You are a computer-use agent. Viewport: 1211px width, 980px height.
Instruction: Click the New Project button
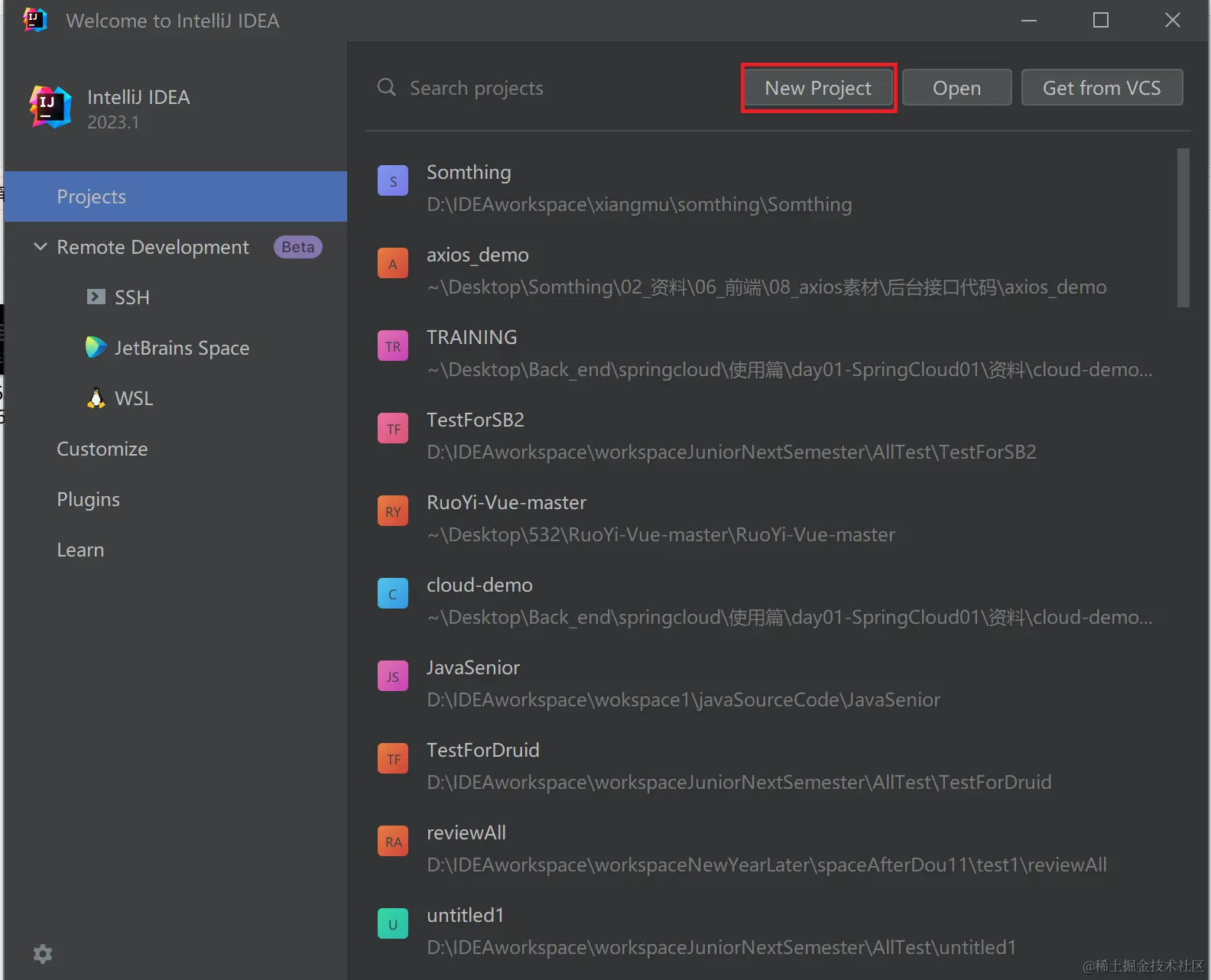(x=818, y=88)
